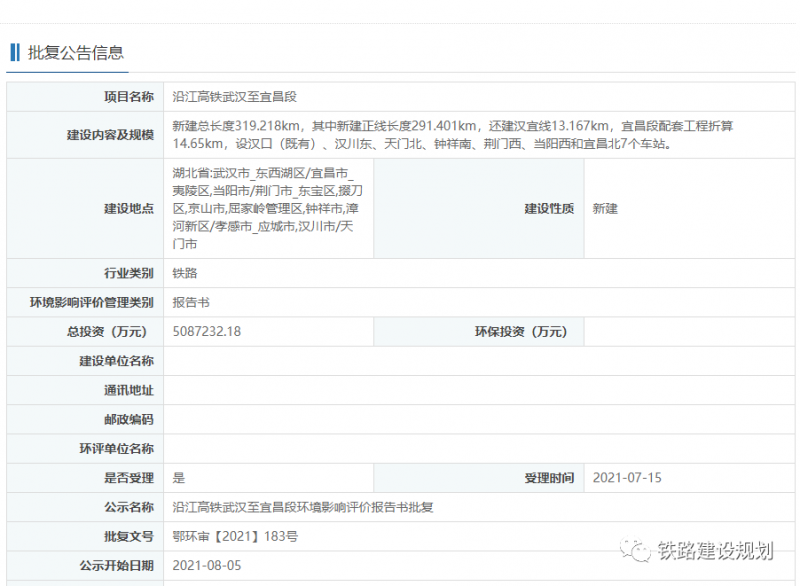The image size is (800, 586).
Task: Click the 报告书 management category value
Action: point(191,302)
